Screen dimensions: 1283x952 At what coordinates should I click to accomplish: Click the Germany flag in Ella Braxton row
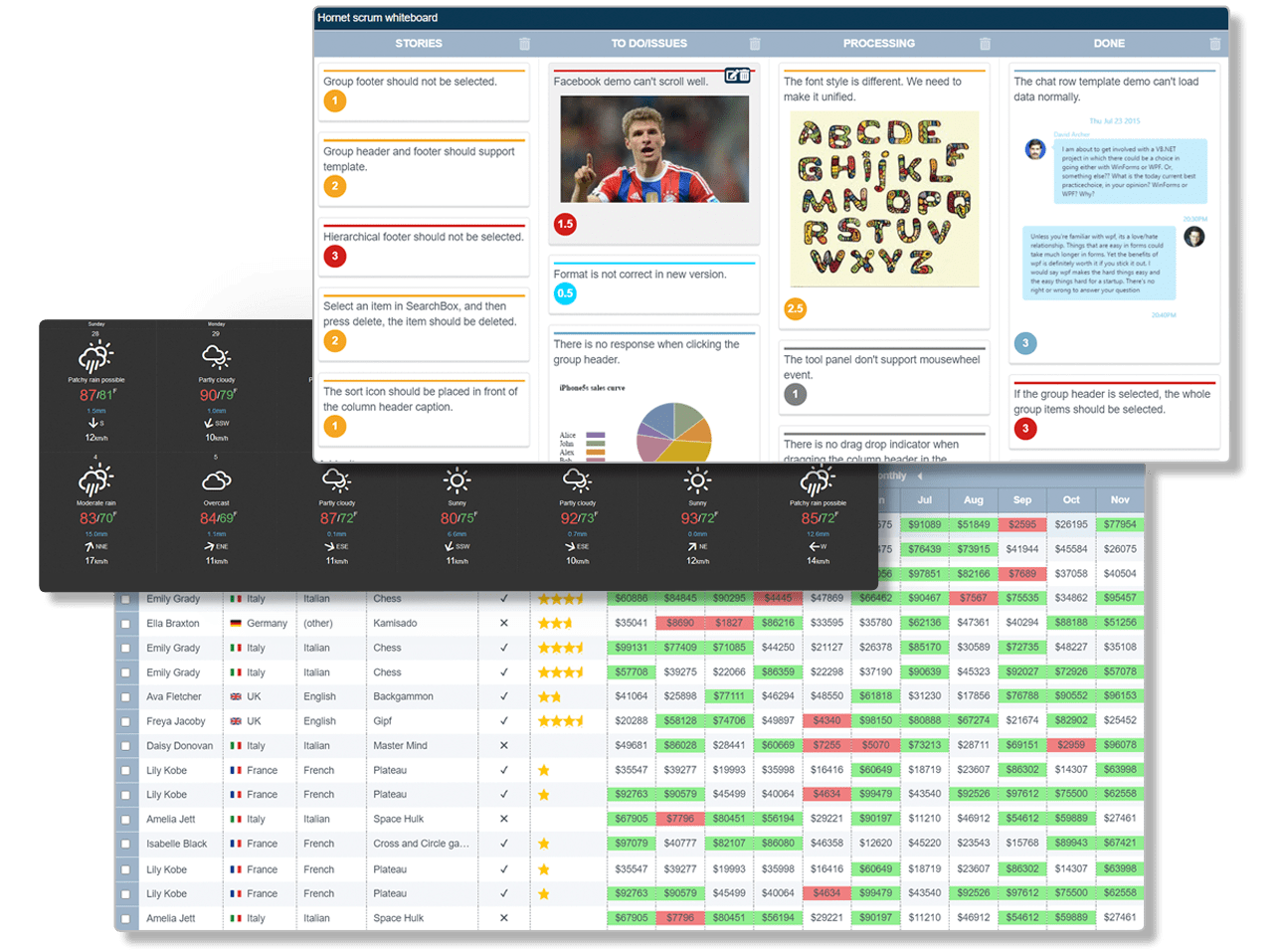pos(236,624)
